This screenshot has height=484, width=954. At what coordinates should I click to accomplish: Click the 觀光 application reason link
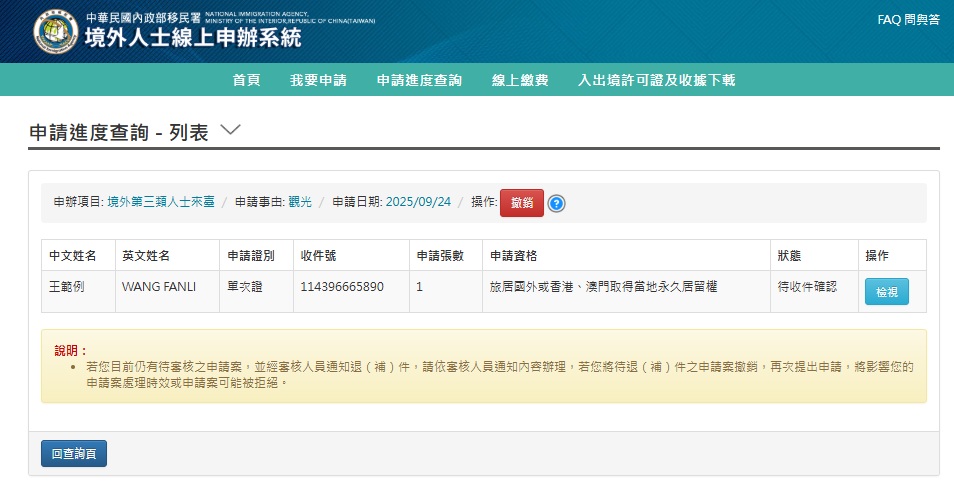coord(300,202)
